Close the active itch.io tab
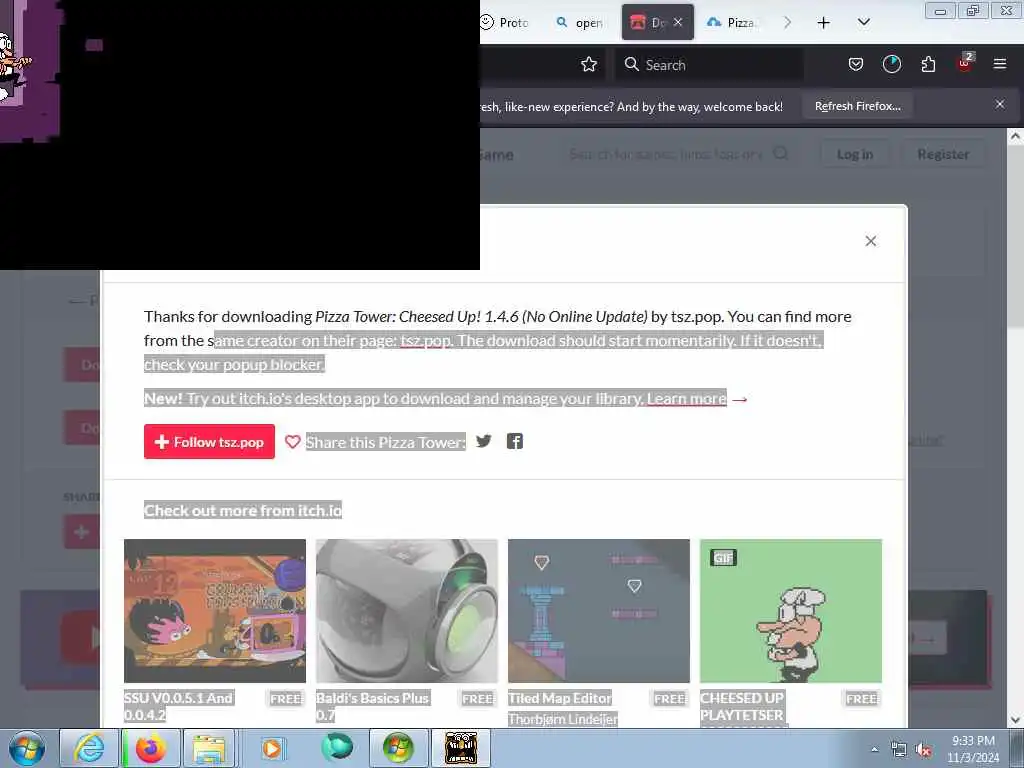1024x768 pixels. [x=678, y=22]
